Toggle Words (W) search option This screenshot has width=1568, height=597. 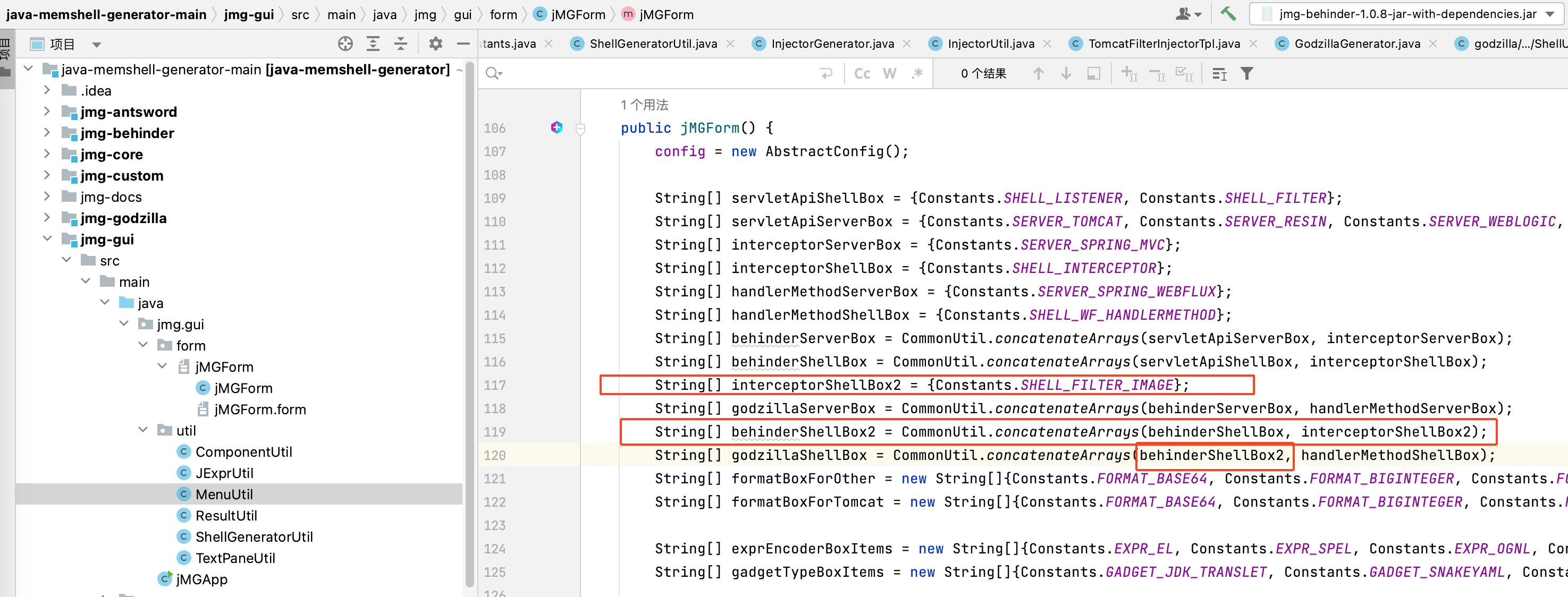click(889, 74)
